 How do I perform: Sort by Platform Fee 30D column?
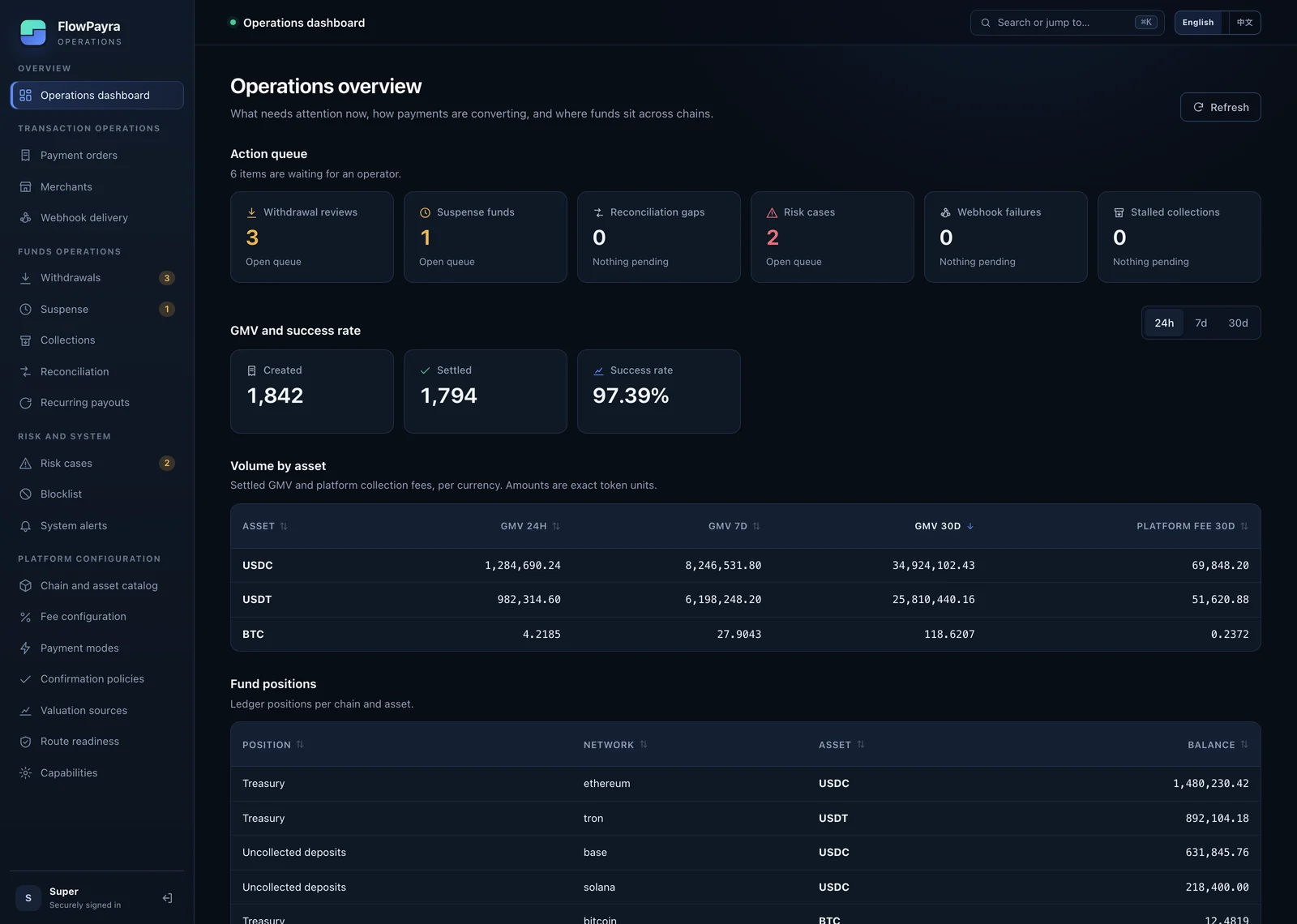point(1192,526)
